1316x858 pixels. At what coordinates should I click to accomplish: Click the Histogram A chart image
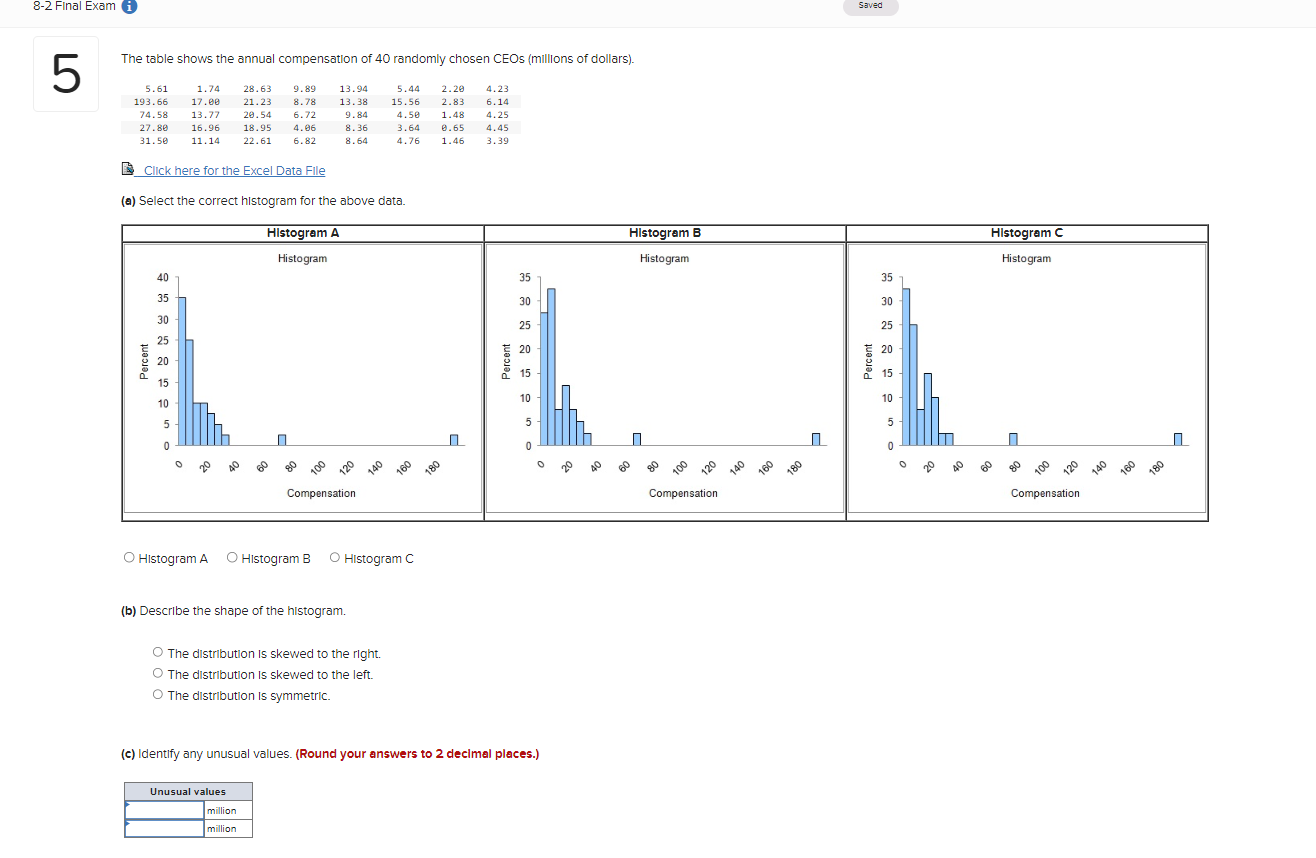(303, 381)
